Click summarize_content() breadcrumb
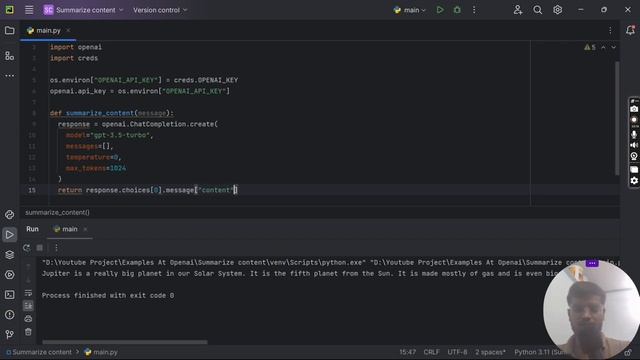 pos(57,212)
